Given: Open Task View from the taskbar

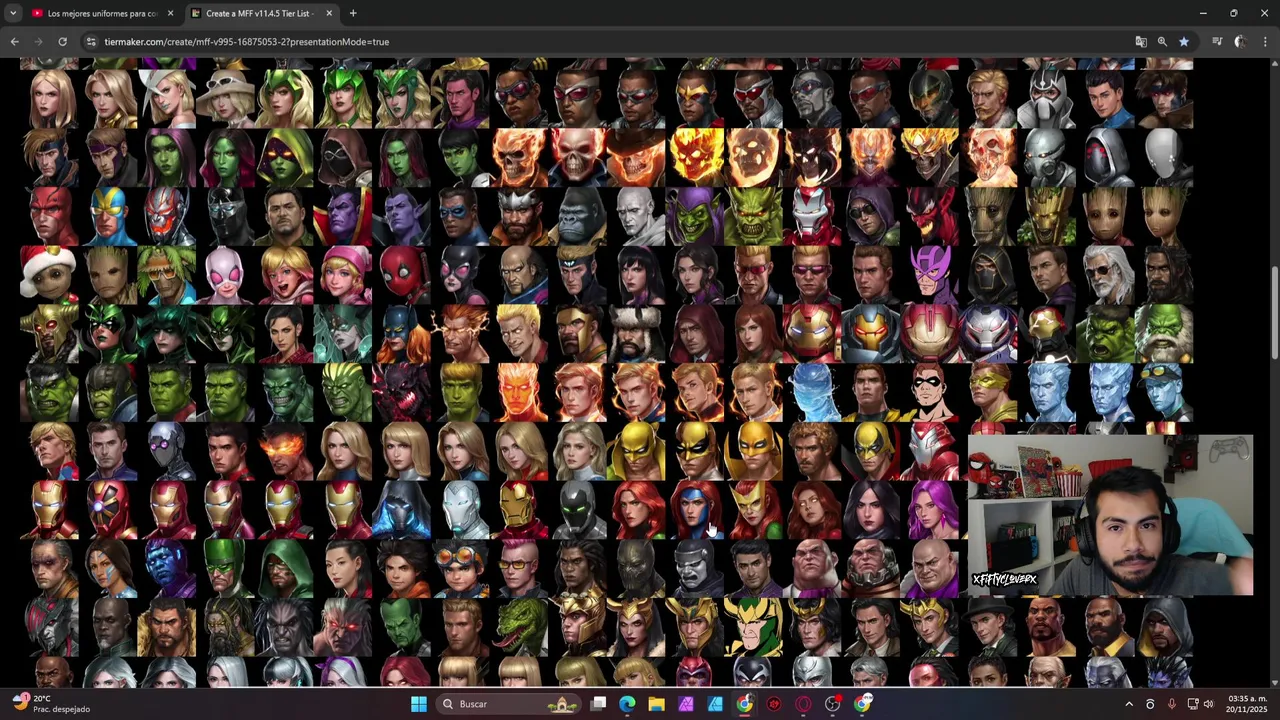Looking at the screenshot, I should 598,704.
